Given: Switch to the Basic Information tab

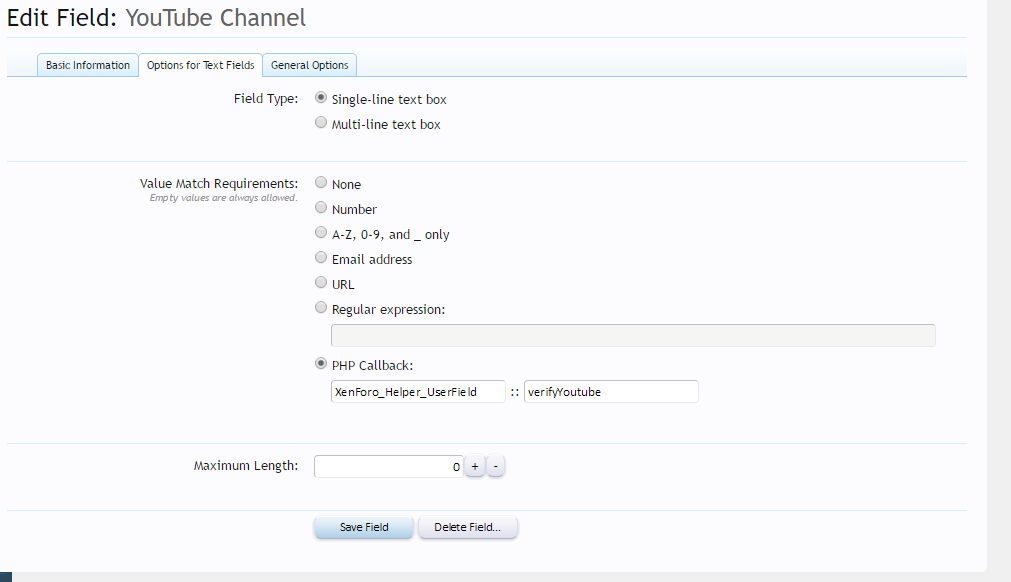Looking at the screenshot, I should pos(88,65).
